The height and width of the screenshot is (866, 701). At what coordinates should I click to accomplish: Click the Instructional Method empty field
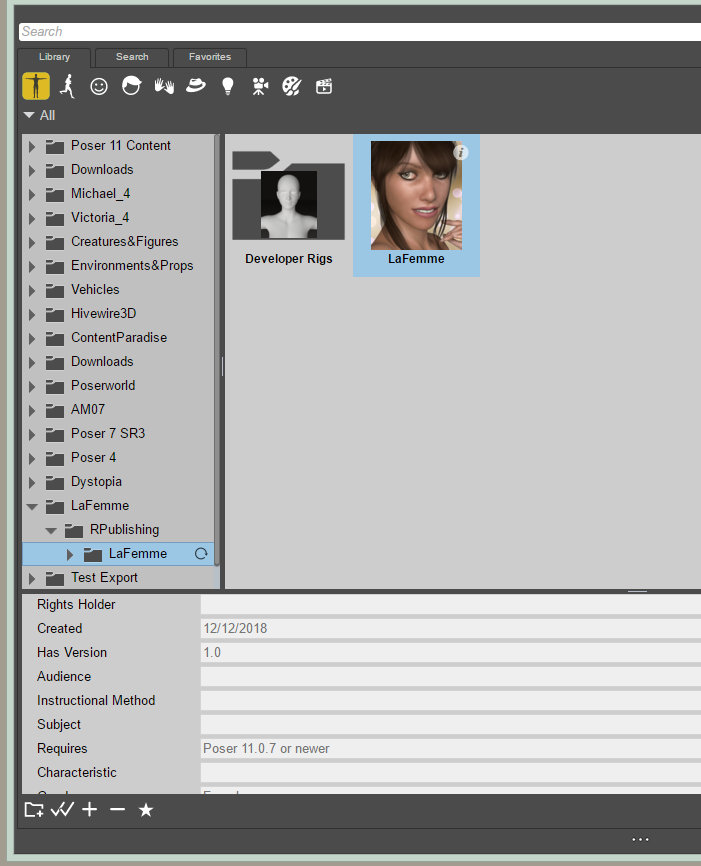[451, 700]
